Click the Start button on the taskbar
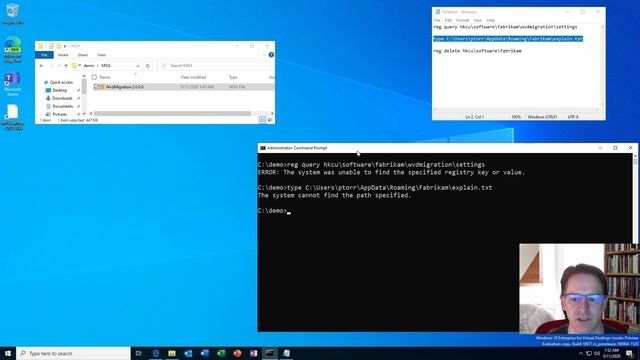The width and height of the screenshot is (640, 360). click(x=8, y=353)
